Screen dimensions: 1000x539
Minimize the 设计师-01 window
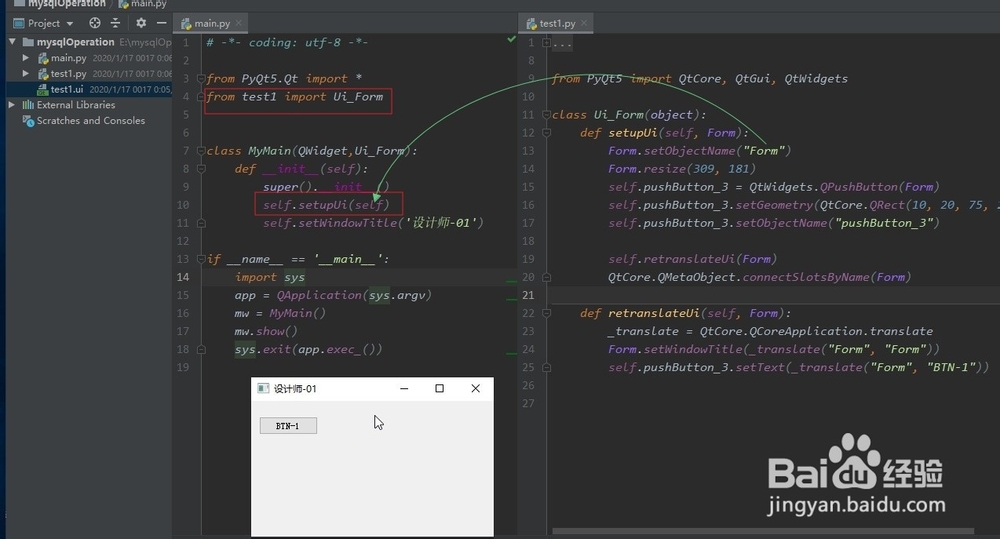404,388
